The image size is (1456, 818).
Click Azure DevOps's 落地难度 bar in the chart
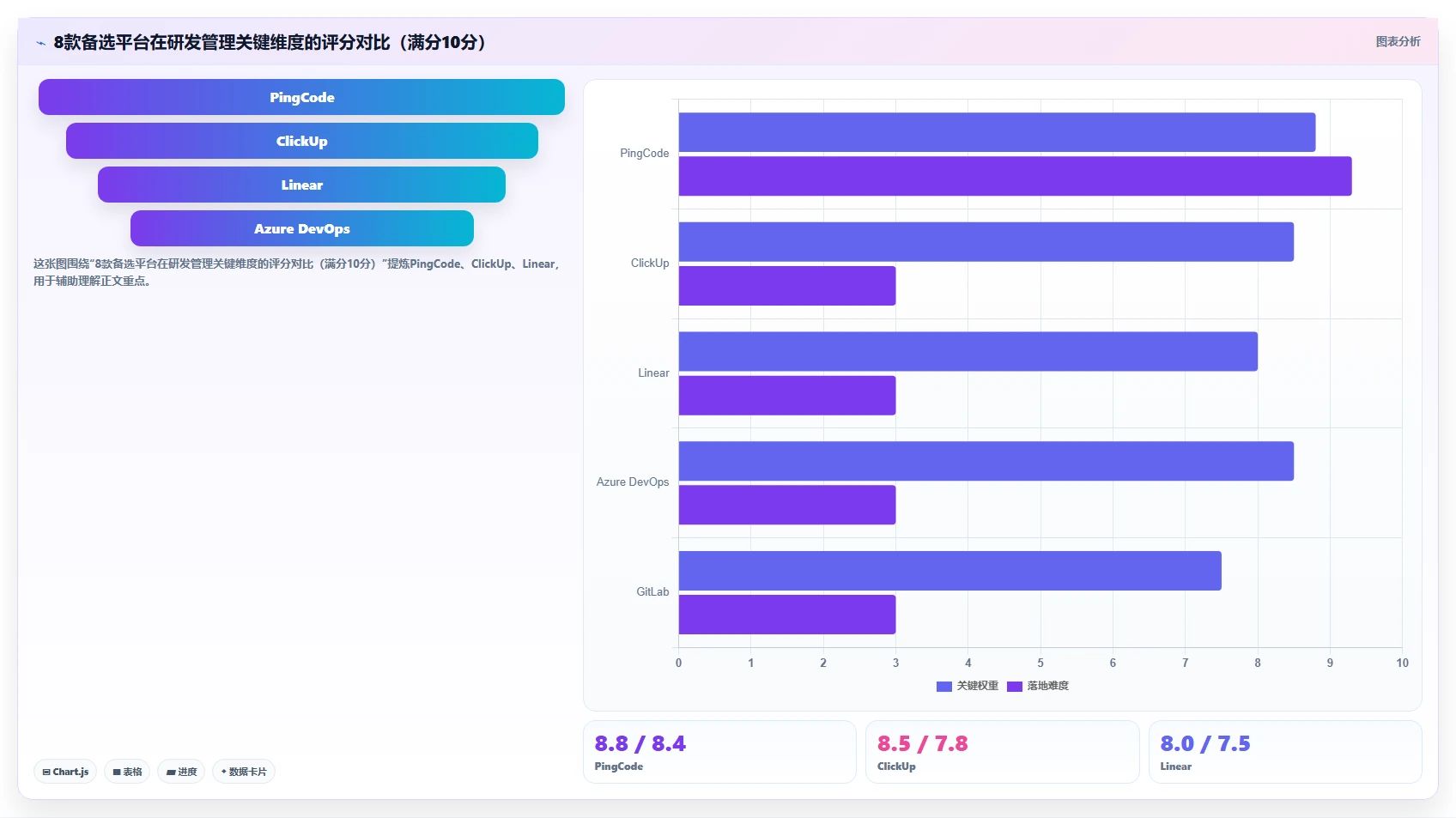(x=787, y=505)
